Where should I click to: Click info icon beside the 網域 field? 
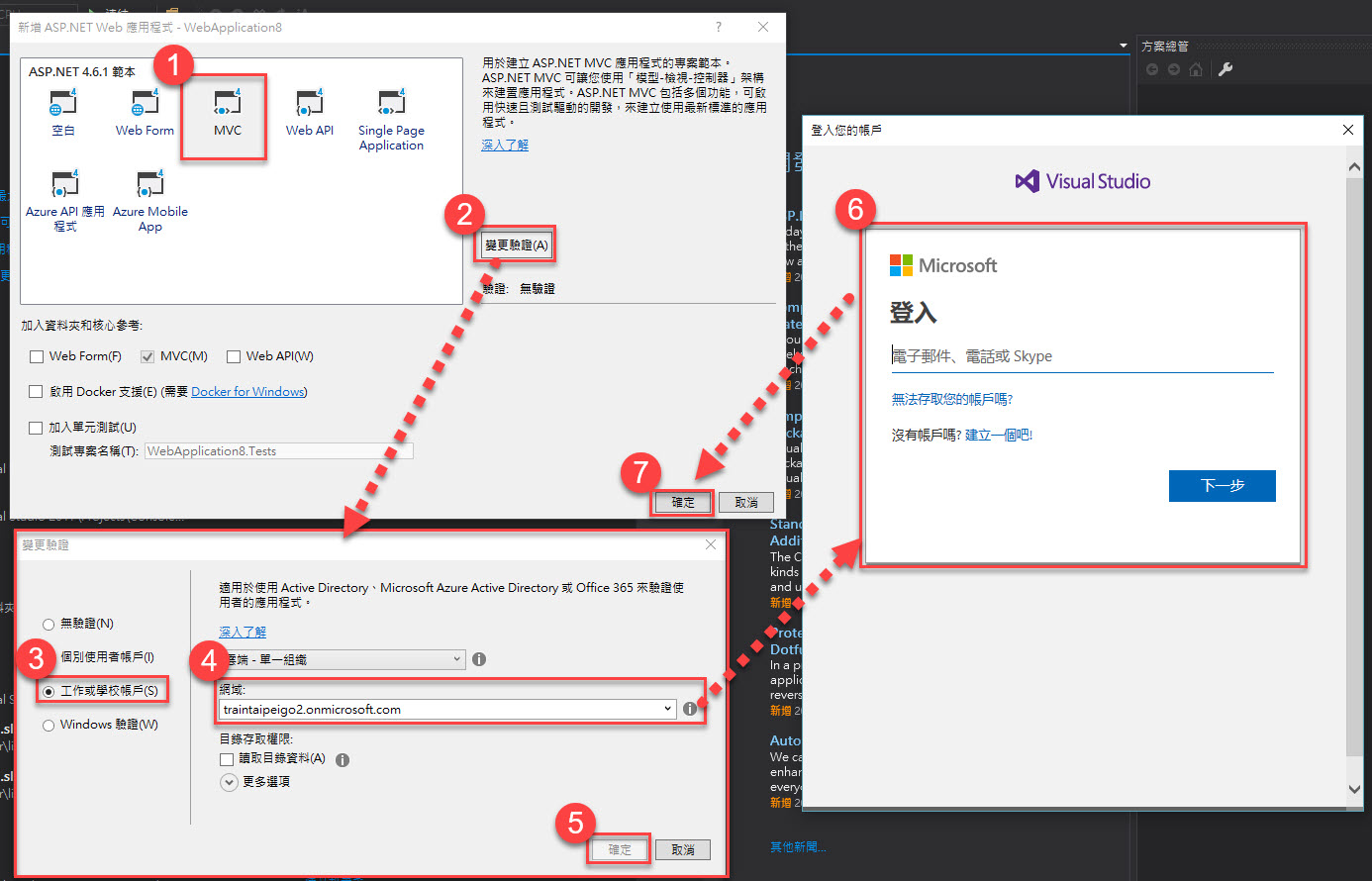[690, 709]
